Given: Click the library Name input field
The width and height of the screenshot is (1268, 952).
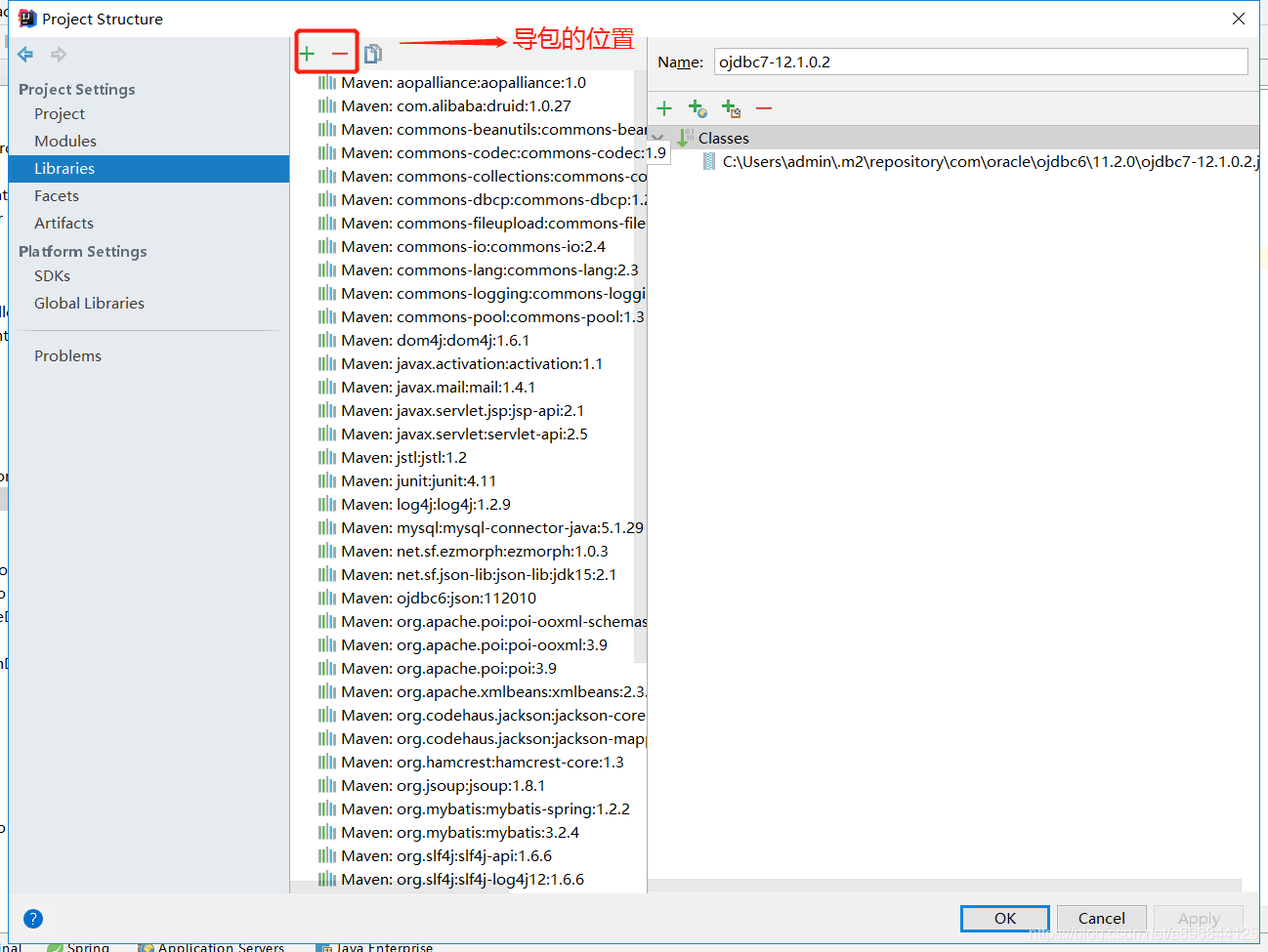Looking at the screenshot, I should 981,62.
